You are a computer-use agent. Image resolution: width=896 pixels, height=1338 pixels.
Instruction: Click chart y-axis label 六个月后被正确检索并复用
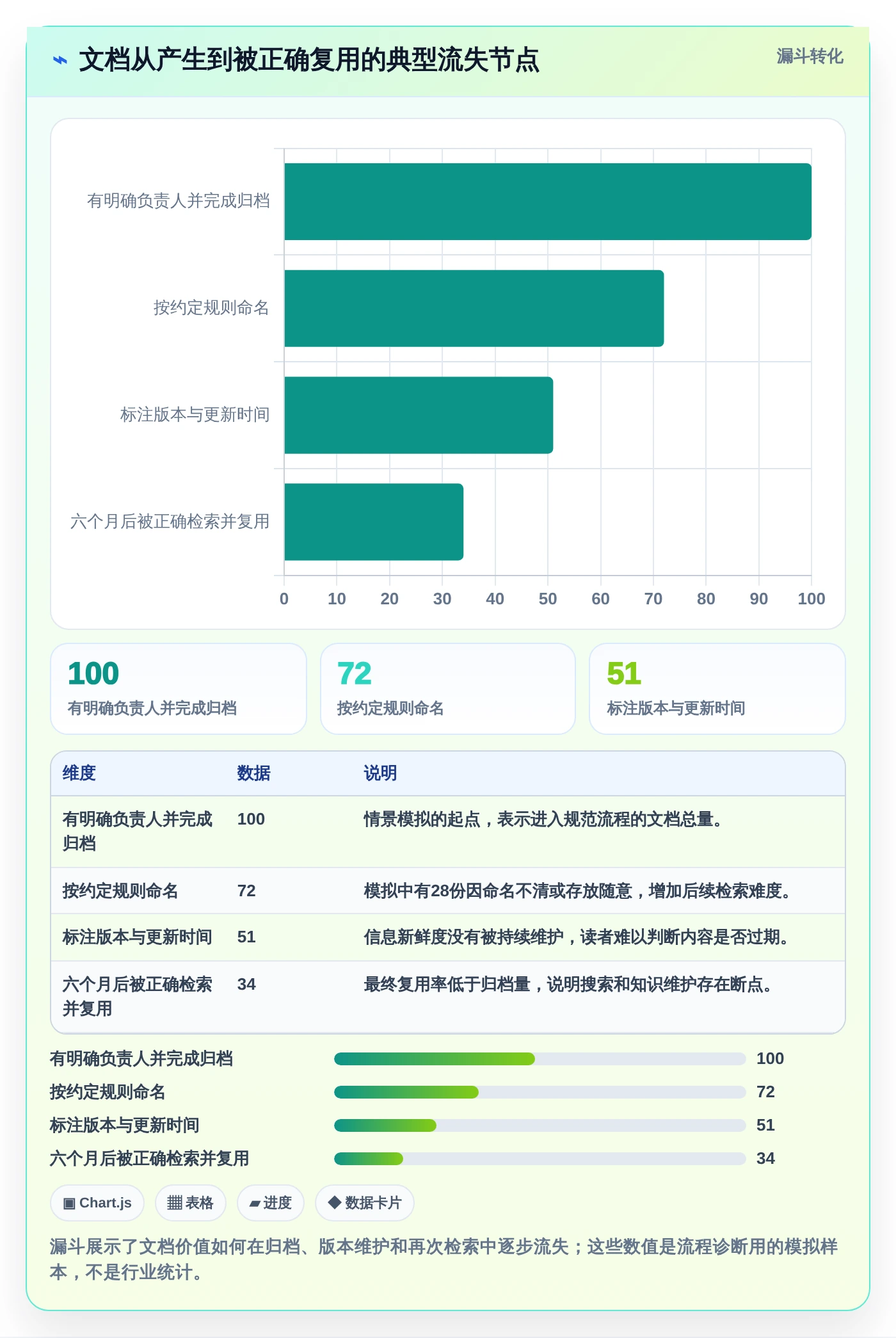click(x=170, y=522)
